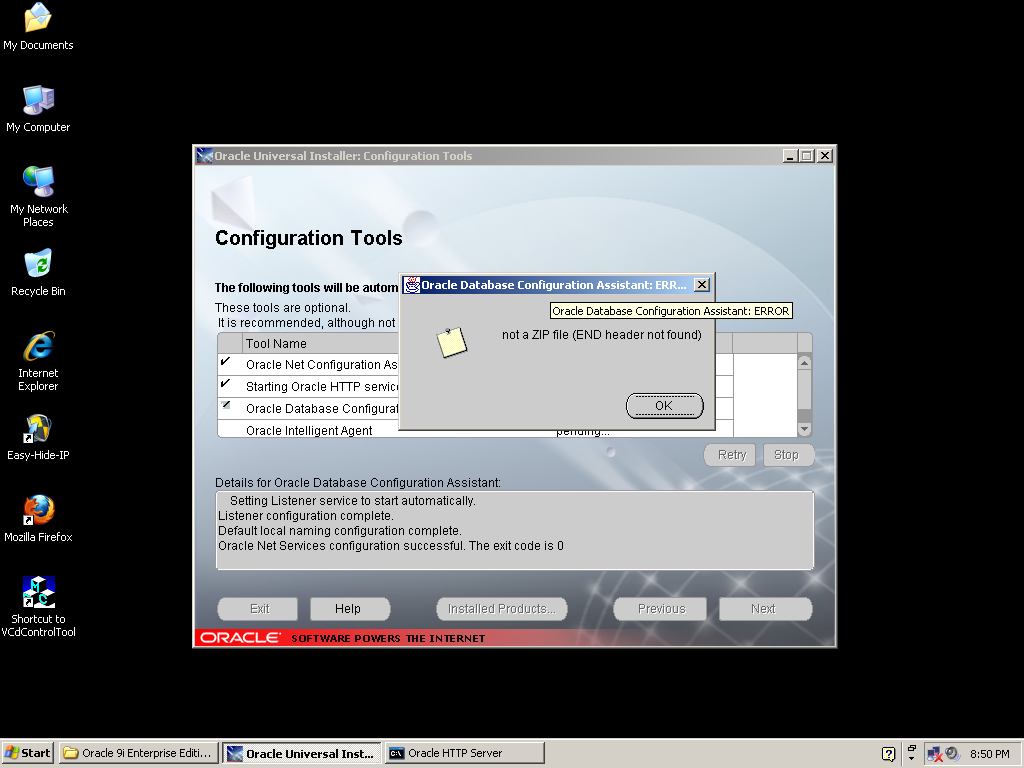The height and width of the screenshot is (768, 1024).
Task: Select Oracle Intelligent Agent row
Action: click(309, 431)
